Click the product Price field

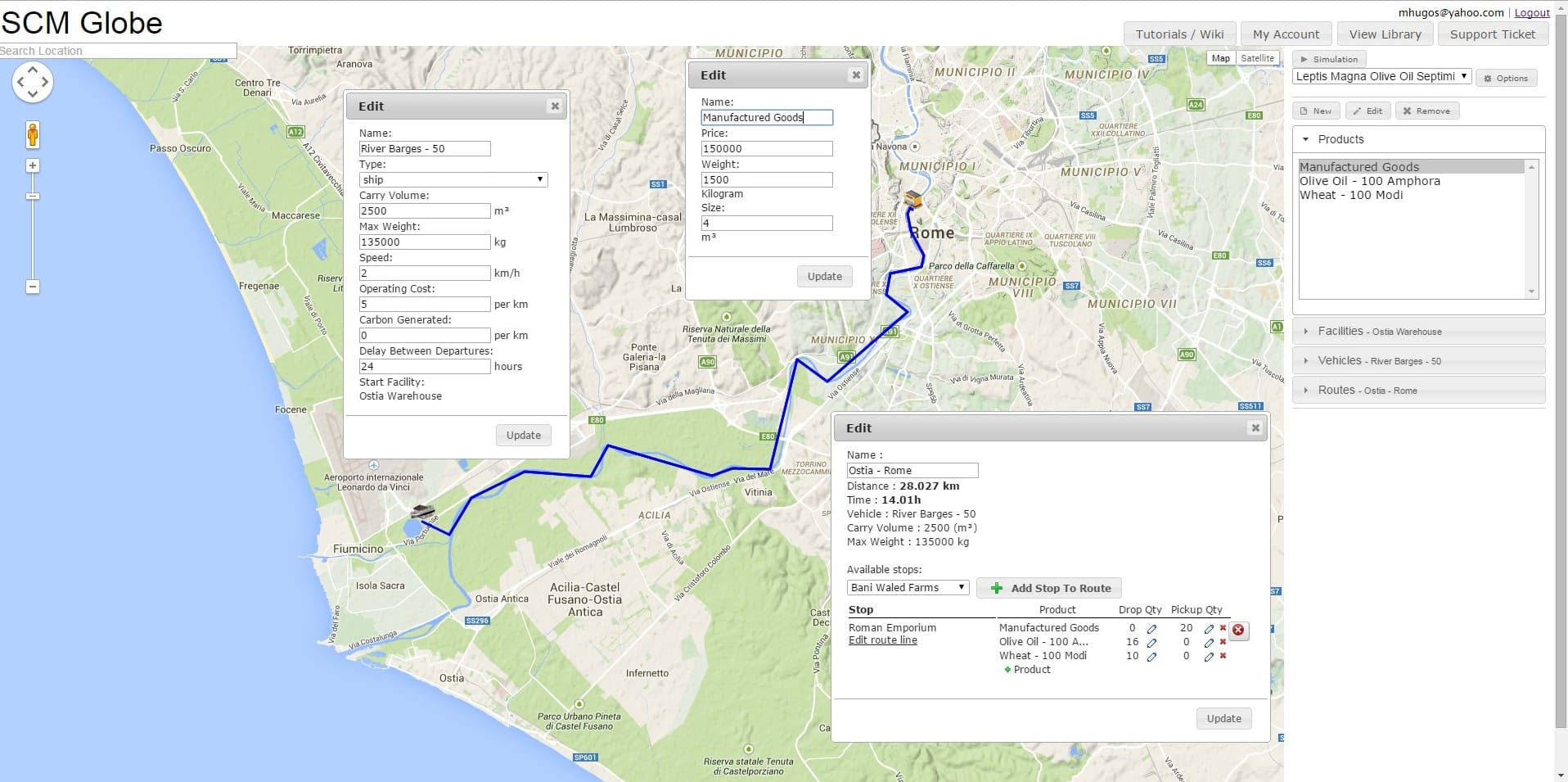tap(767, 148)
